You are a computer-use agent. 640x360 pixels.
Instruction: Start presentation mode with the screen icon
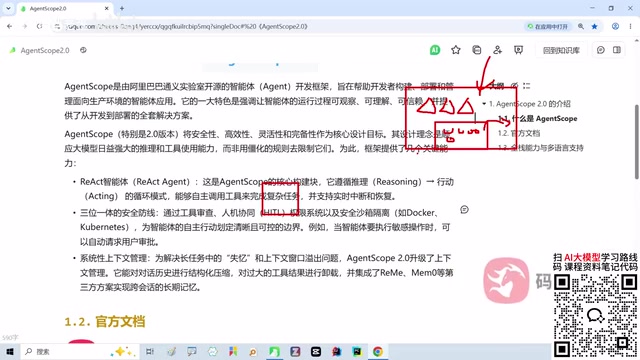click(x=518, y=50)
